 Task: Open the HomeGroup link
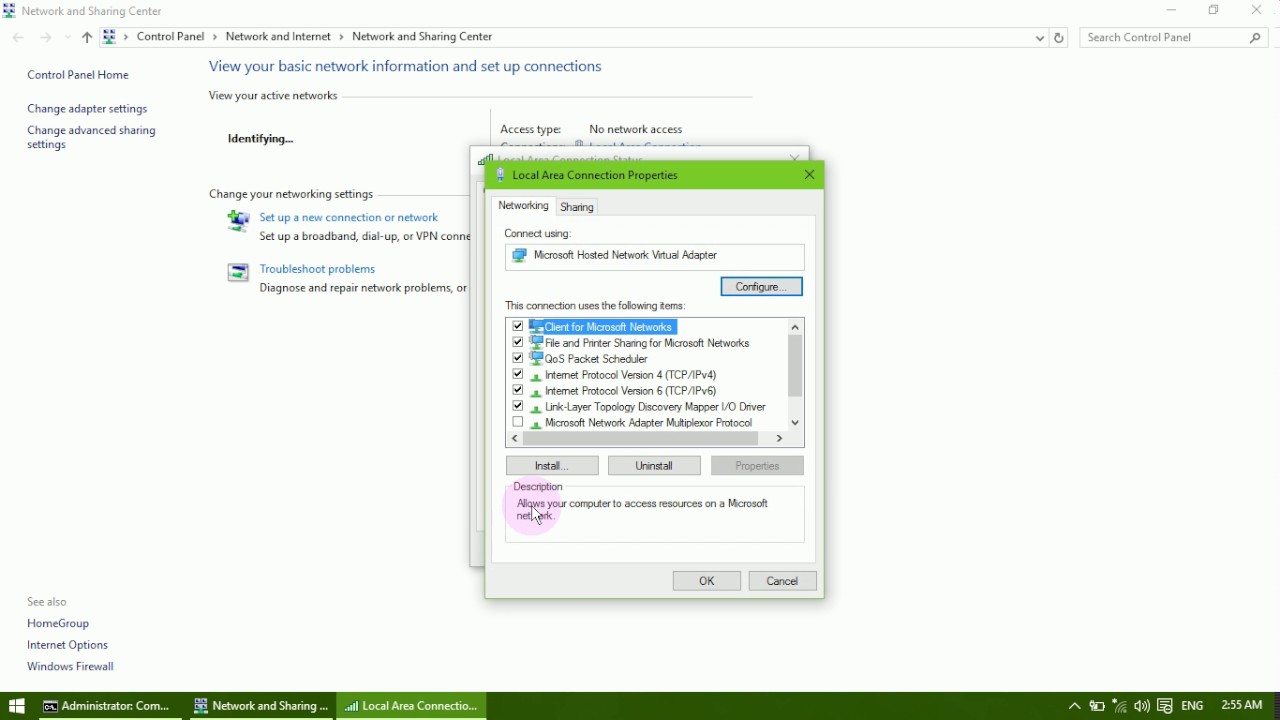[59, 625]
